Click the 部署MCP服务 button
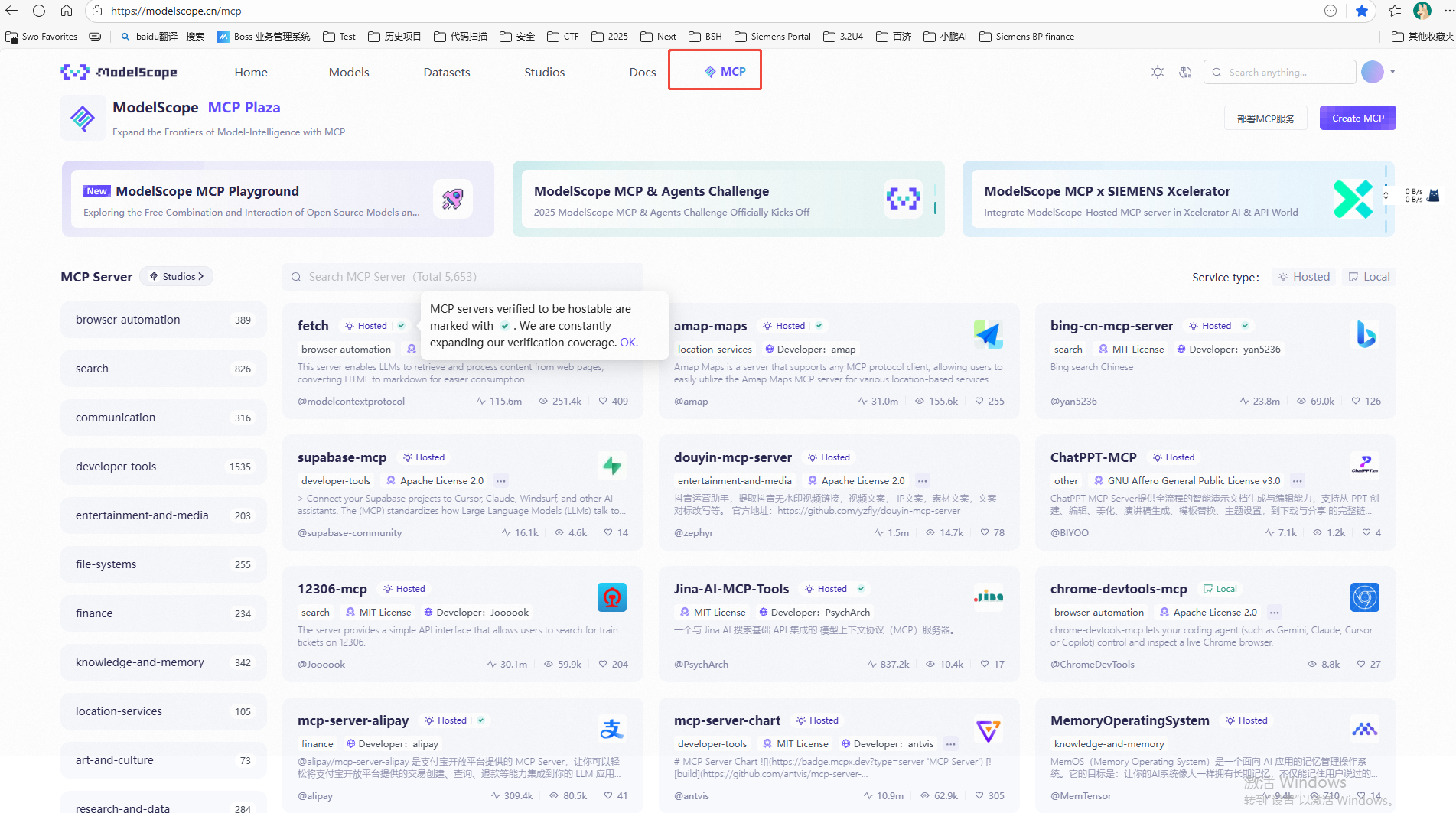 tap(1265, 119)
